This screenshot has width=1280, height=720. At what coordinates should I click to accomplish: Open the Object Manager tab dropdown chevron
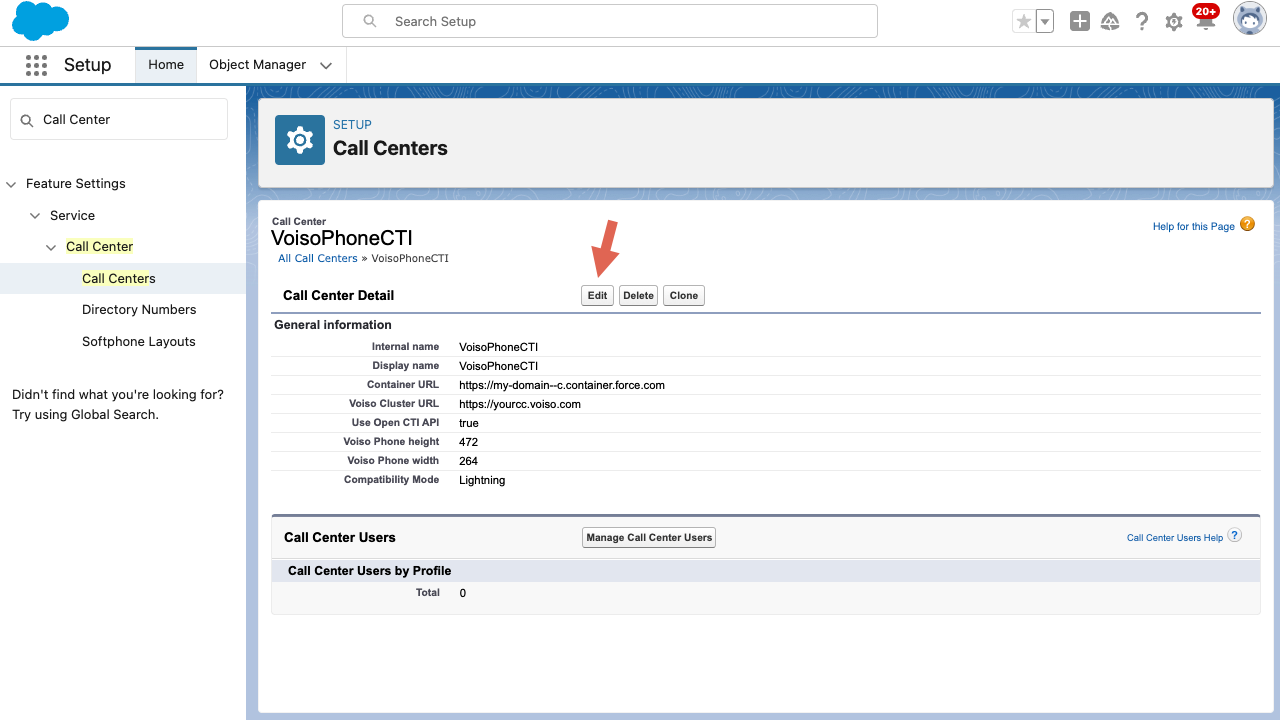(x=326, y=66)
